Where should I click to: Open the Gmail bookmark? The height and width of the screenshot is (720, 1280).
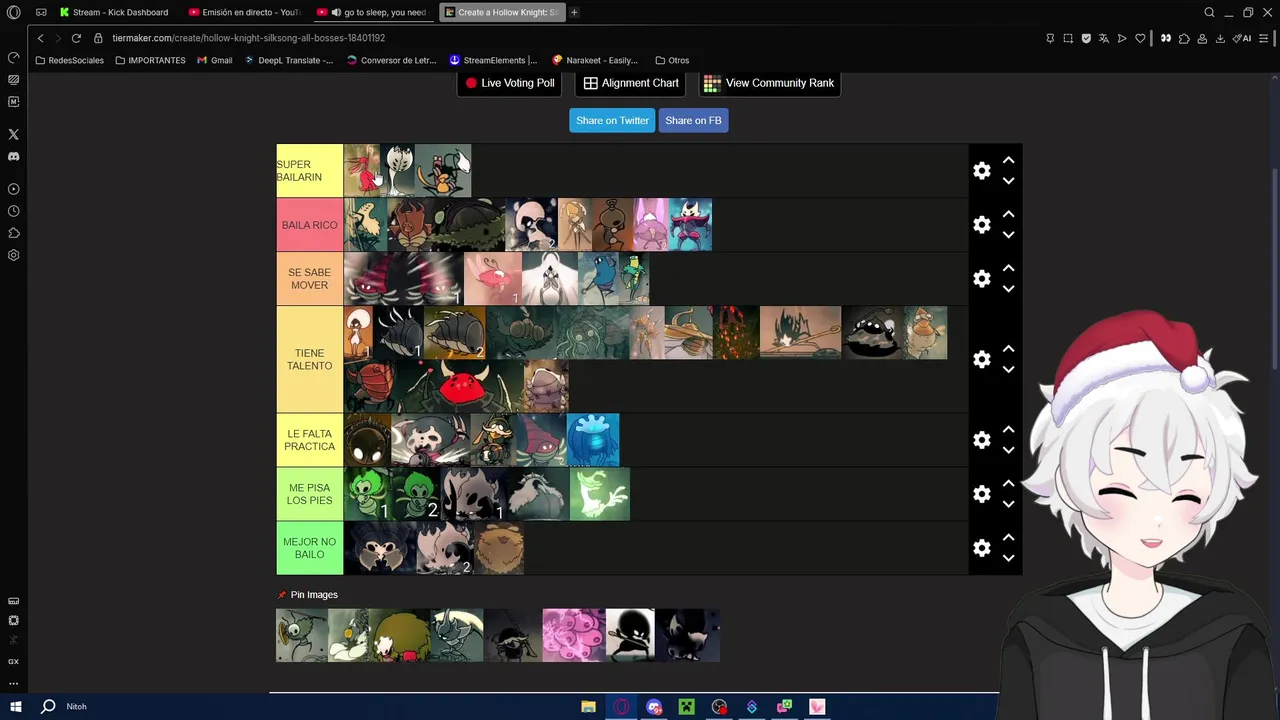215,60
